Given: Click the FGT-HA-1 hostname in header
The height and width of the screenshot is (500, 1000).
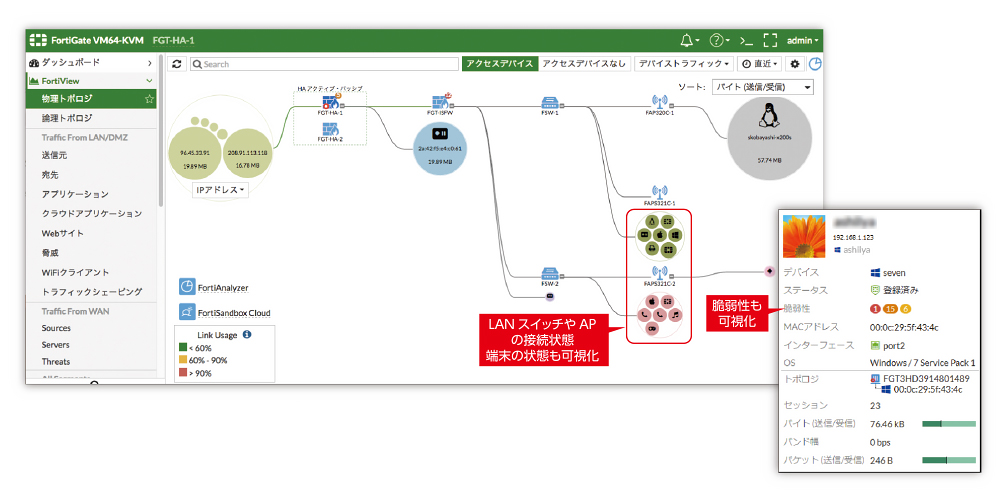Looking at the screenshot, I should (173, 40).
